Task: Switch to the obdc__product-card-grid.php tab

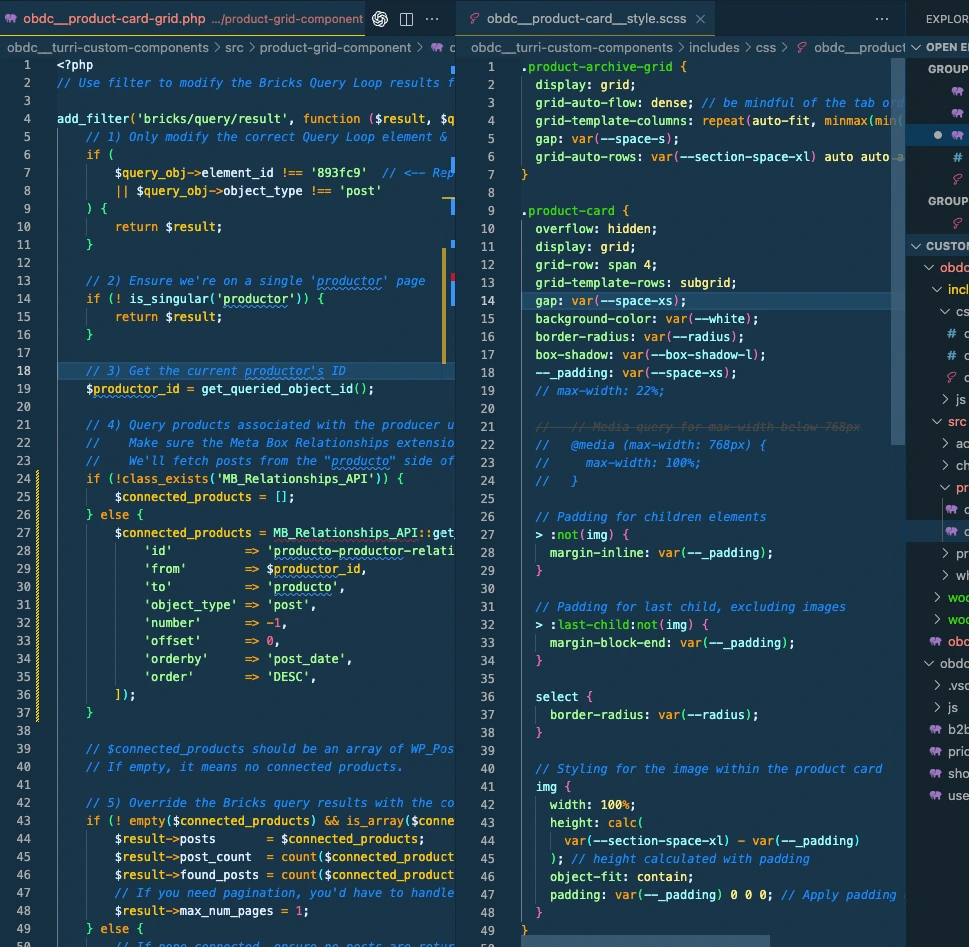Action: (115, 19)
